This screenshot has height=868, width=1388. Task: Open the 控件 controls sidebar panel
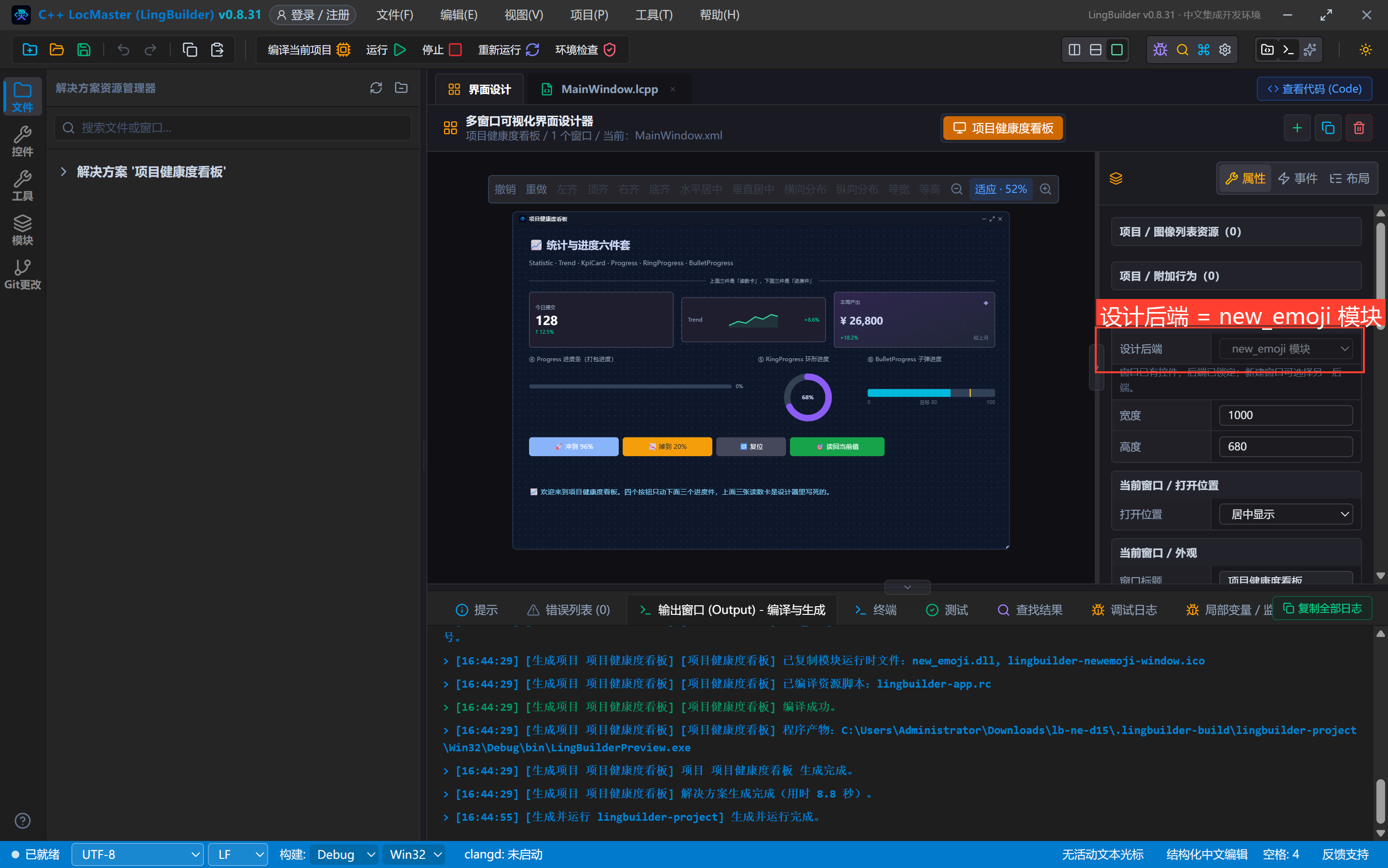click(x=22, y=141)
